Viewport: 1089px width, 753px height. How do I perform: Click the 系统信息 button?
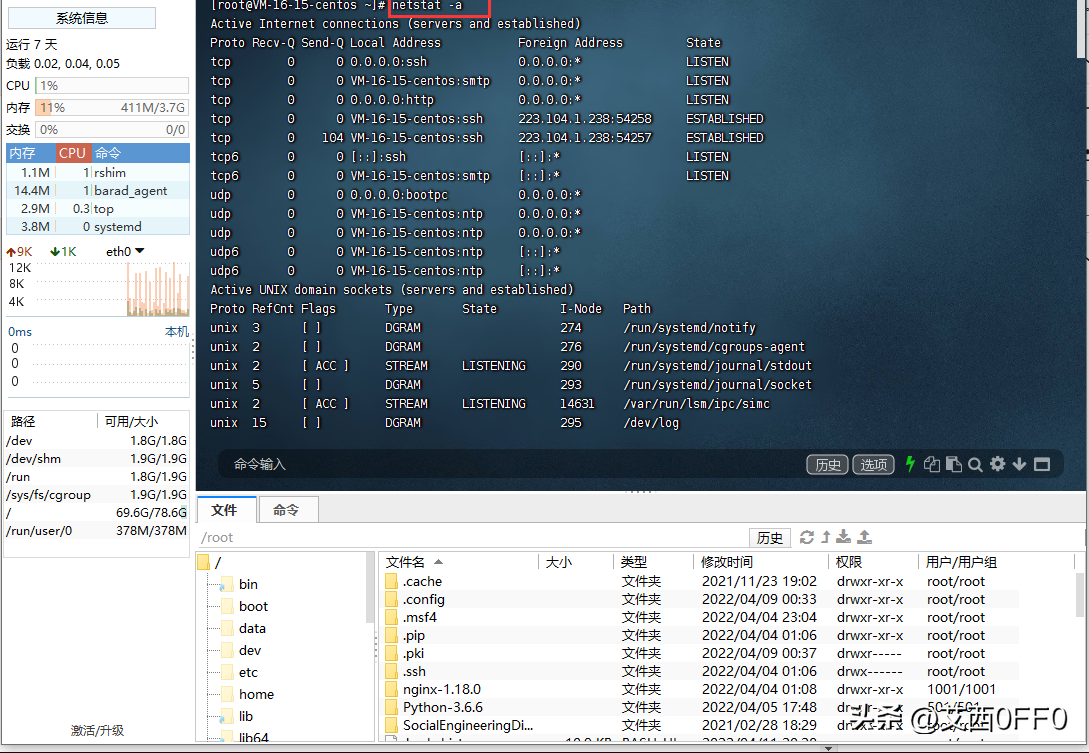coord(82,18)
